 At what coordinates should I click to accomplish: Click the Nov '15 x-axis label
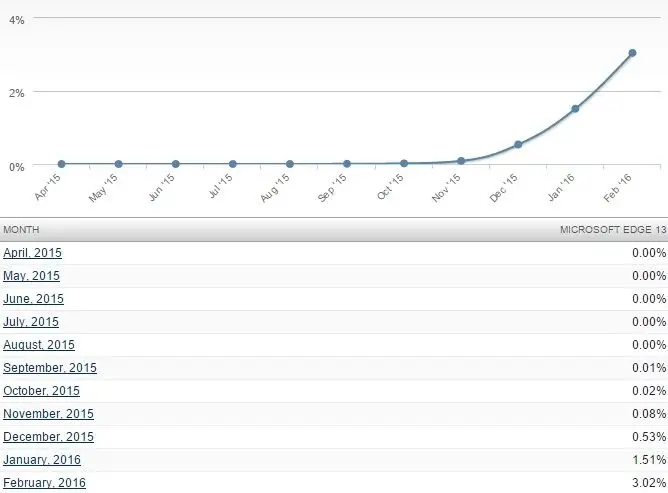click(446, 187)
